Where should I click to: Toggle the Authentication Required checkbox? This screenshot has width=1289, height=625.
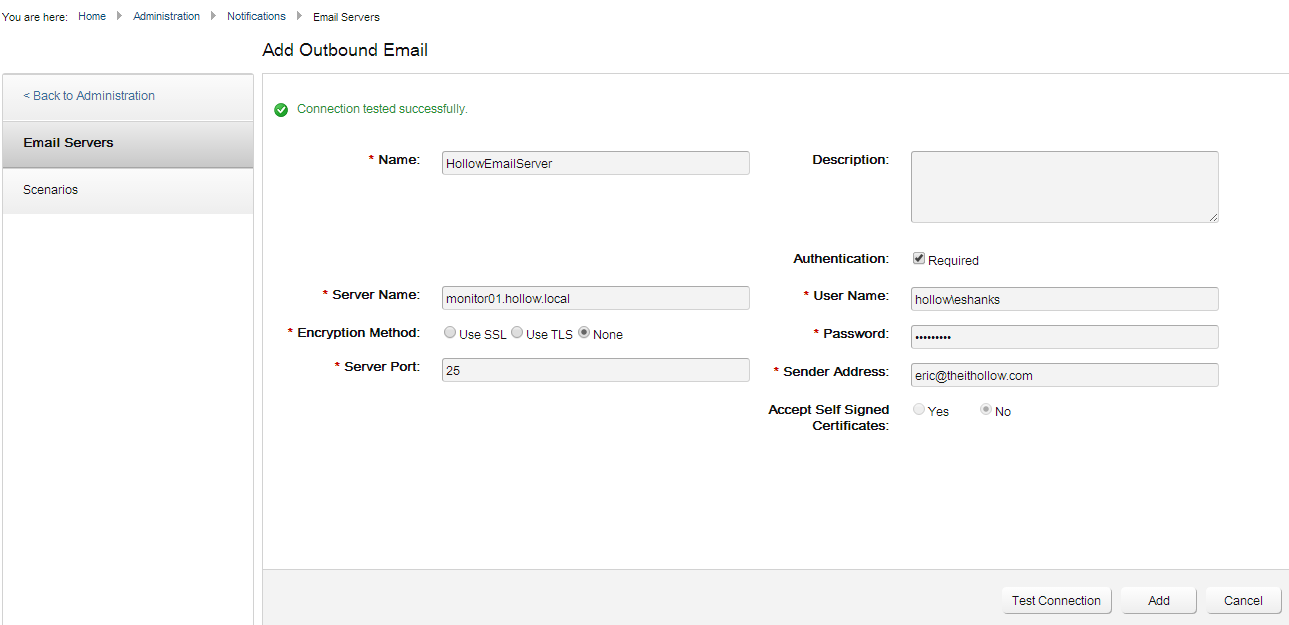(919, 258)
